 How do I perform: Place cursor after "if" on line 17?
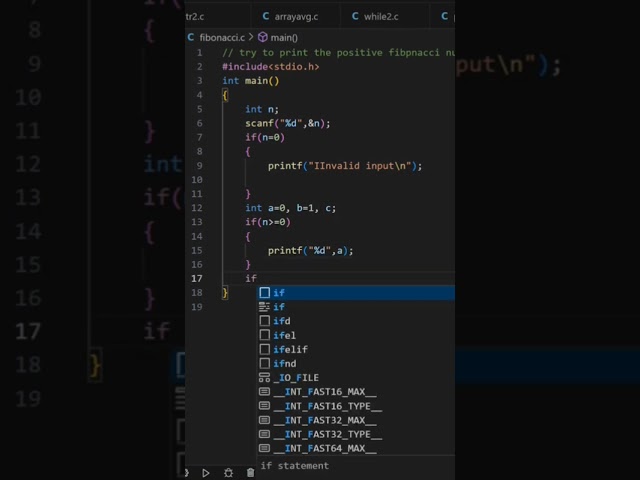click(x=257, y=278)
